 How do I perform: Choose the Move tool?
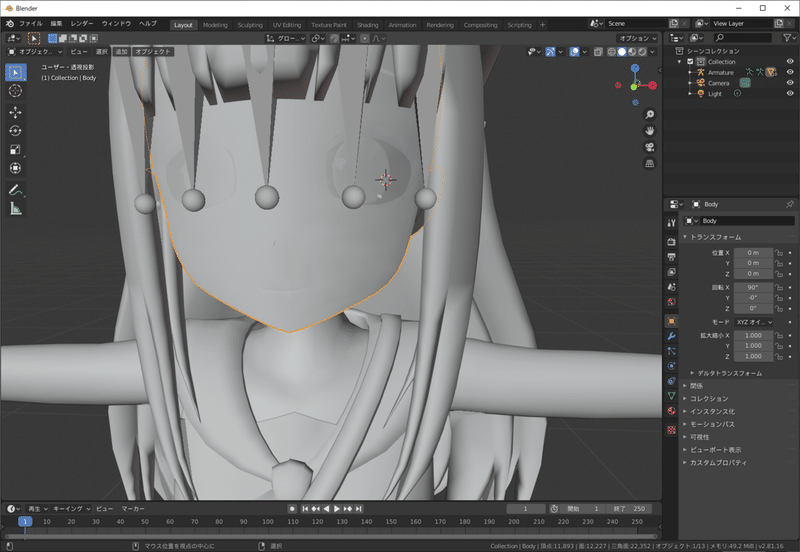pyautogui.click(x=15, y=112)
